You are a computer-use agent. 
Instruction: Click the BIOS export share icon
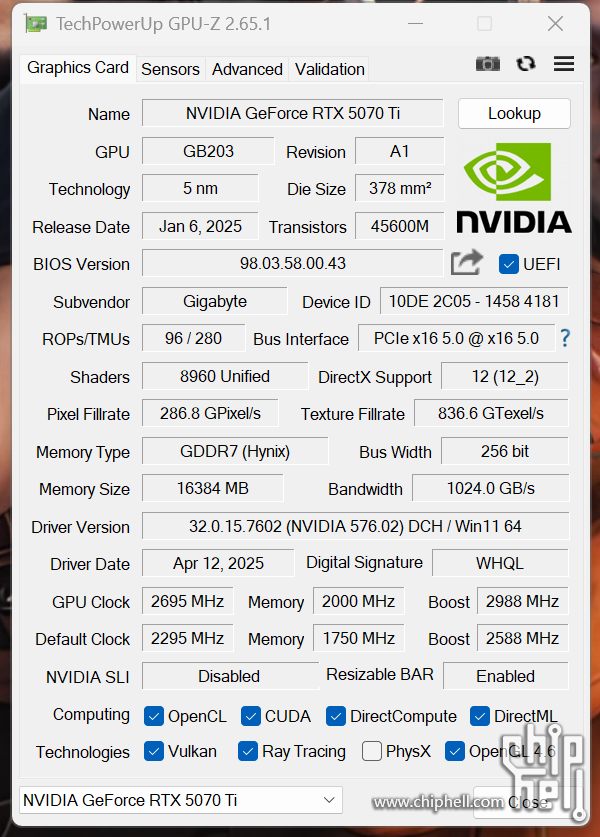click(467, 263)
